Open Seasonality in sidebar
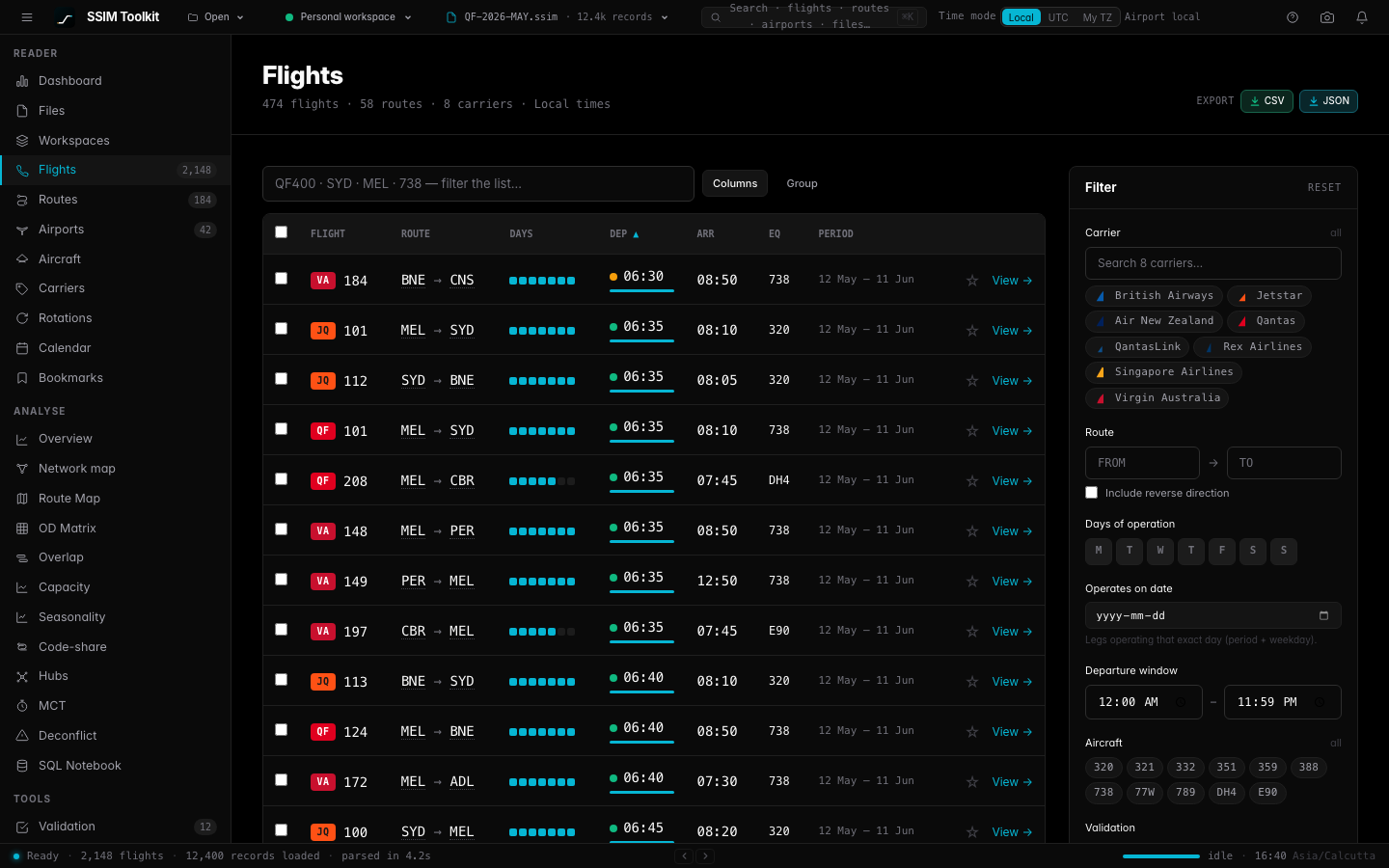This screenshot has height=868, width=1389. coord(115,617)
